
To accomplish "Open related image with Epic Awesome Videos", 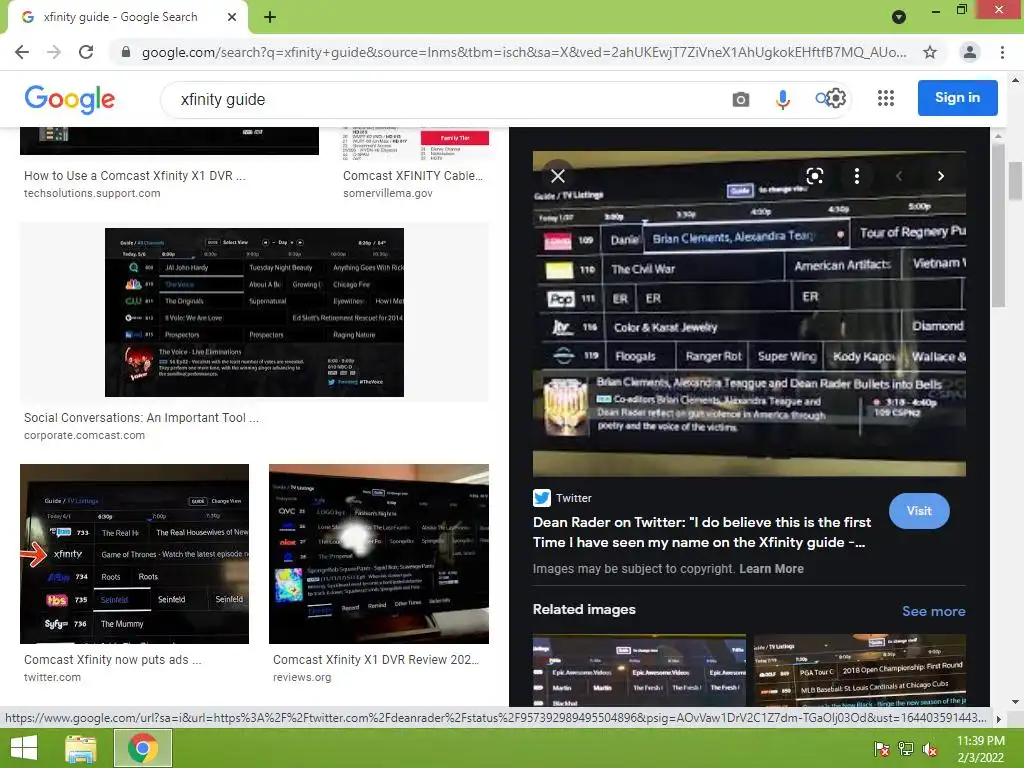I will pyautogui.click(x=639, y=670).
